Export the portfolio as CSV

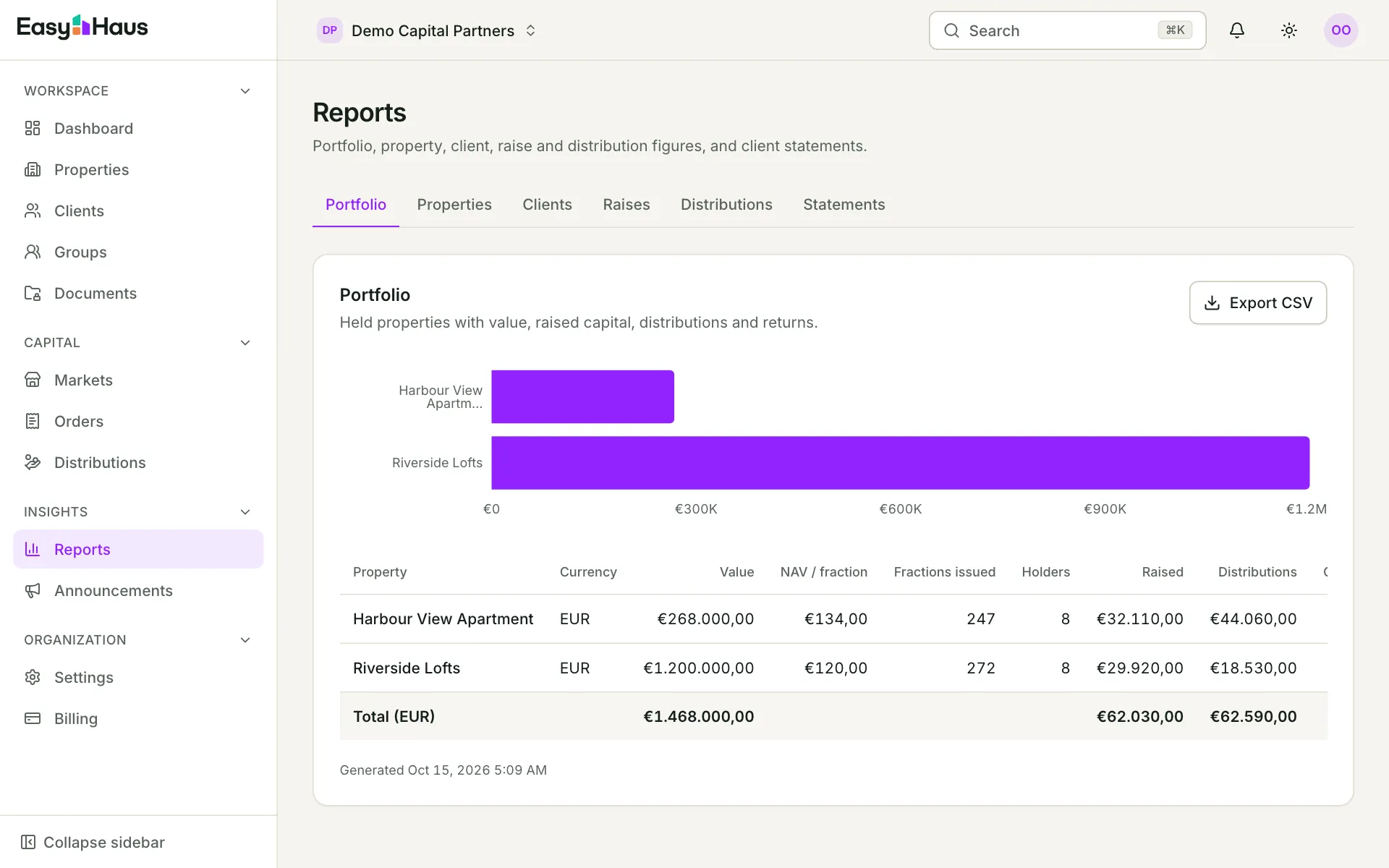[1258, 302]
